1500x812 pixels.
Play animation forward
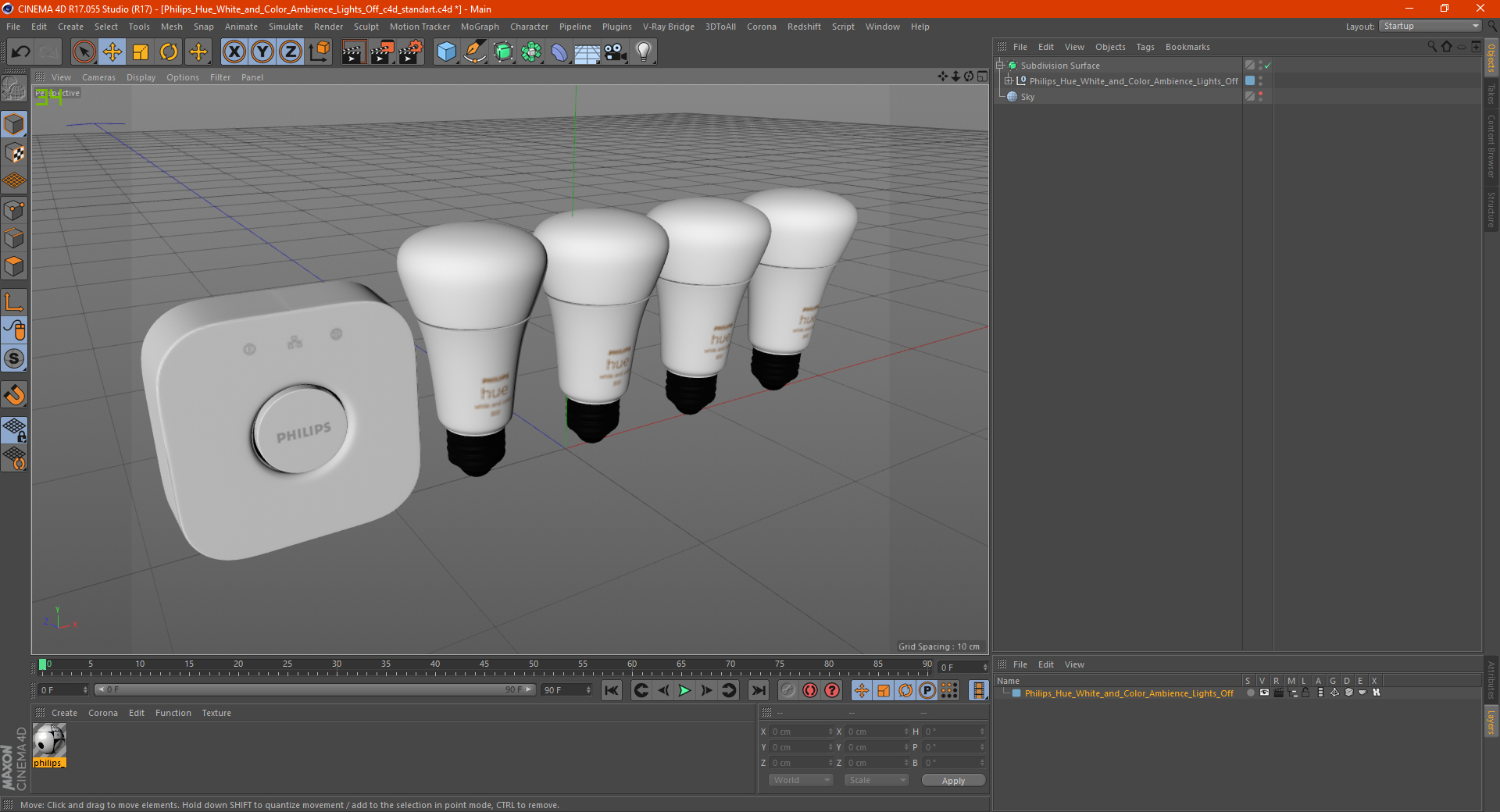(684, 690)
